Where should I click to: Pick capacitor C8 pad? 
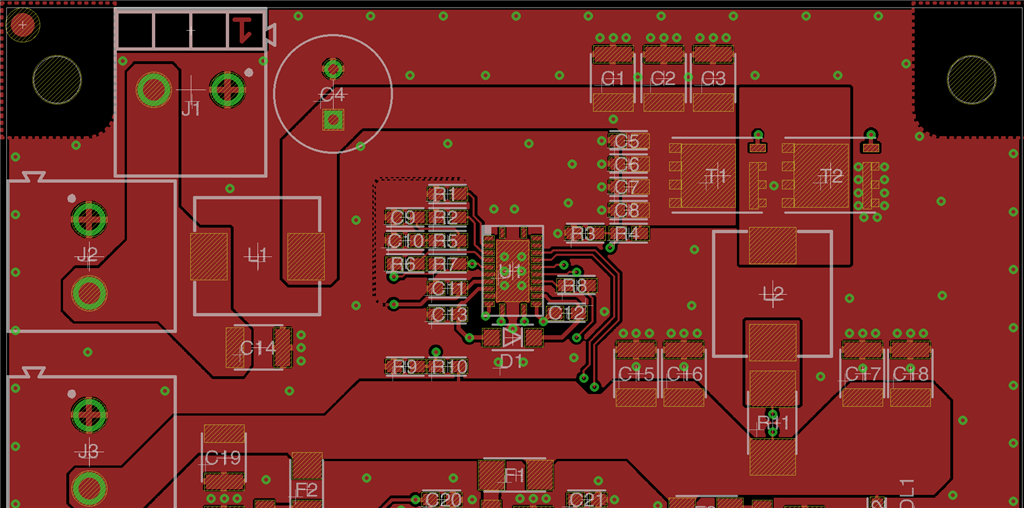coord(628,210)
